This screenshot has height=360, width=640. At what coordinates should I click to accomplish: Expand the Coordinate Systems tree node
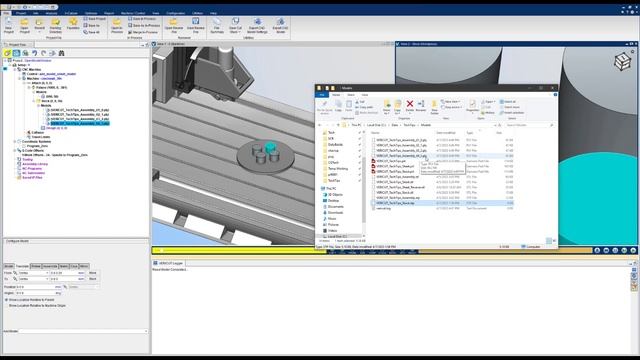click(x=15, y=142)
